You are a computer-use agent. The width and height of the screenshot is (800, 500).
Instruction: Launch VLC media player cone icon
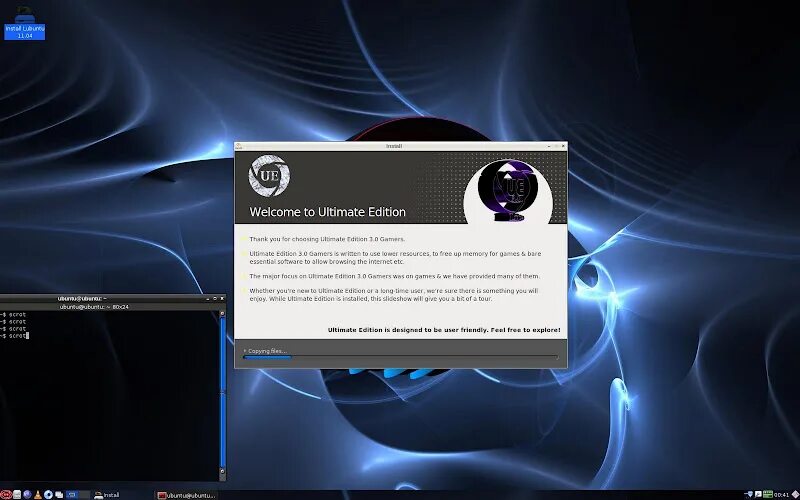[38, 494]
